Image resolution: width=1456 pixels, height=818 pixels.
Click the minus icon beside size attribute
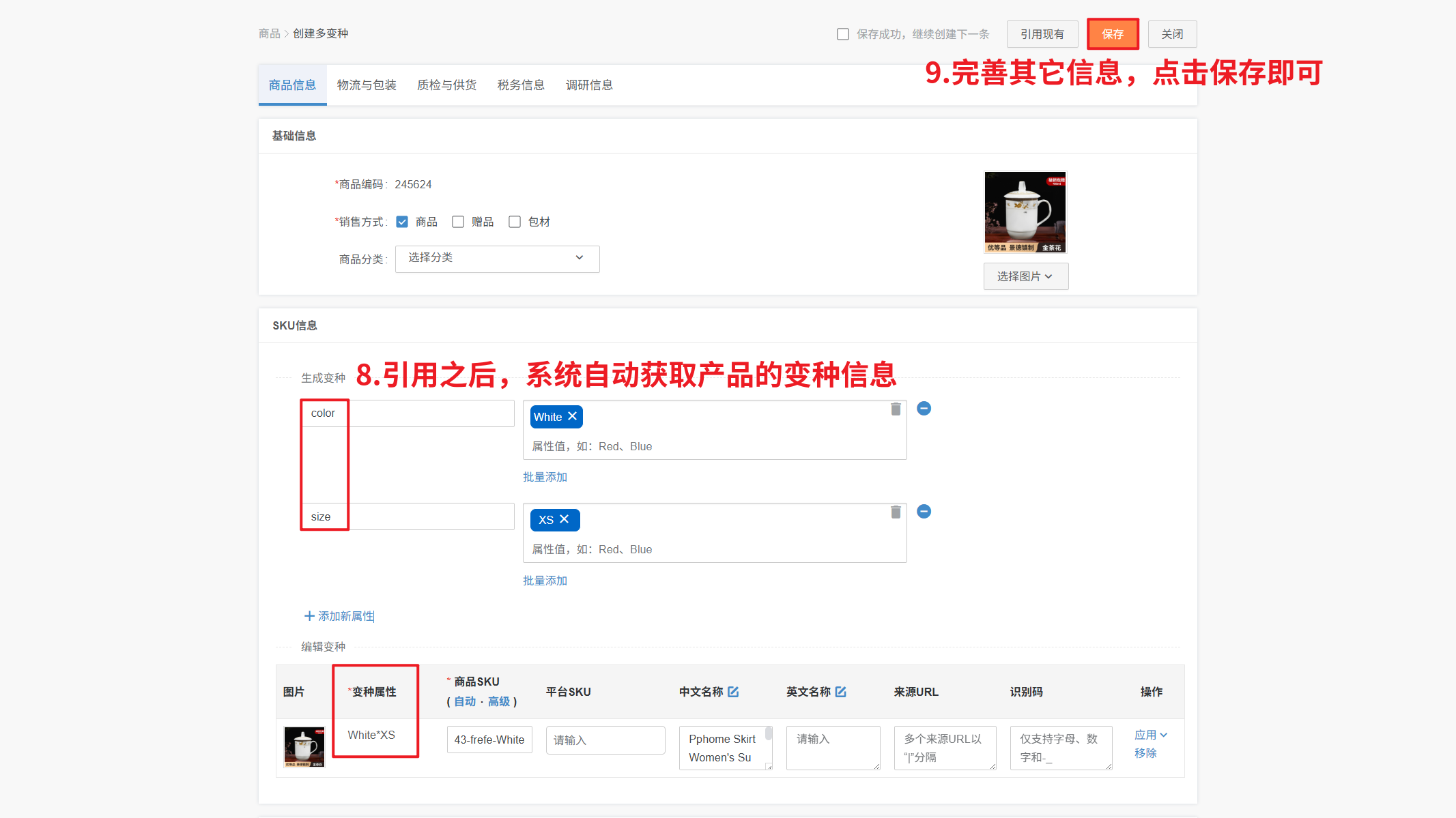pyautogui.click(x=924, y=512)
